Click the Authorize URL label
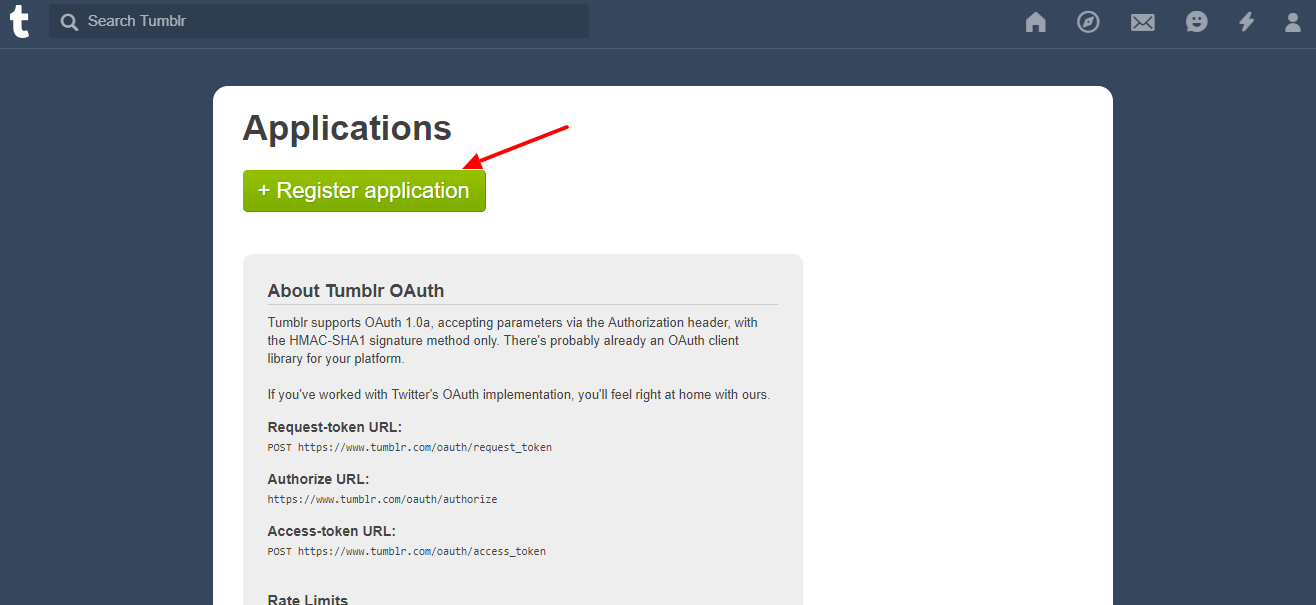This screenshot has width=1316, height=605. tap(318, 479)
